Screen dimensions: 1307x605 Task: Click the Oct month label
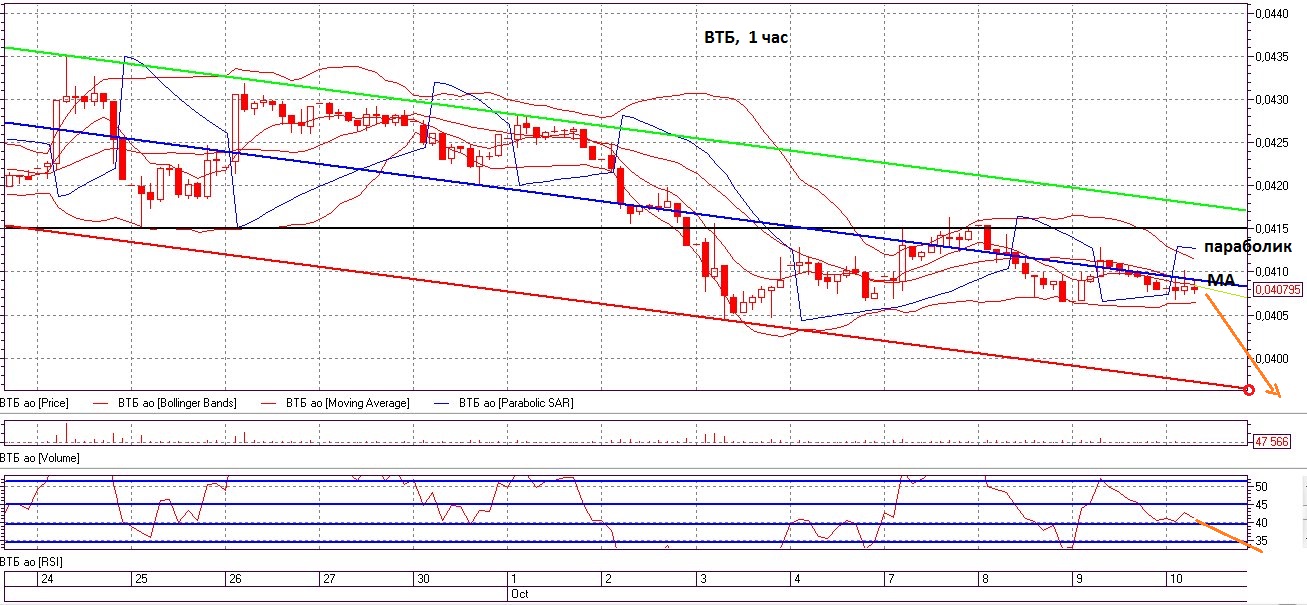[519, 593]
